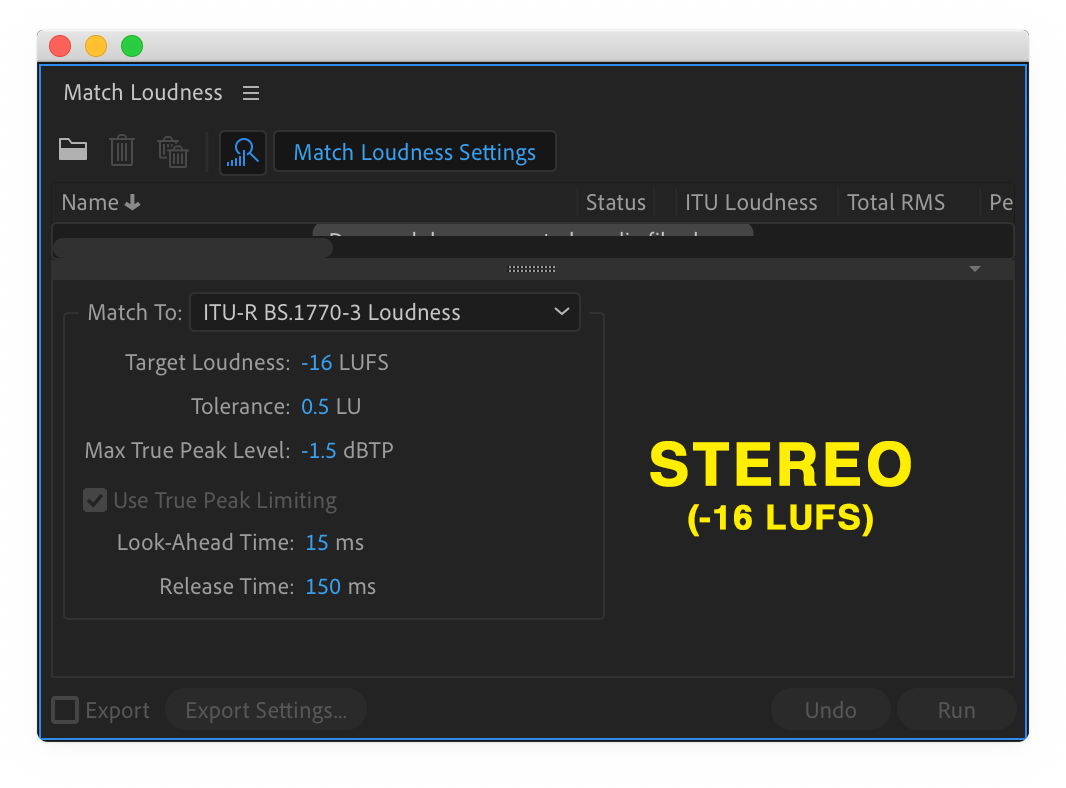Viewport: 1066px width, 788px height.
Task: Click the dotted panel divider grip handle
Action: click(532, 269)
